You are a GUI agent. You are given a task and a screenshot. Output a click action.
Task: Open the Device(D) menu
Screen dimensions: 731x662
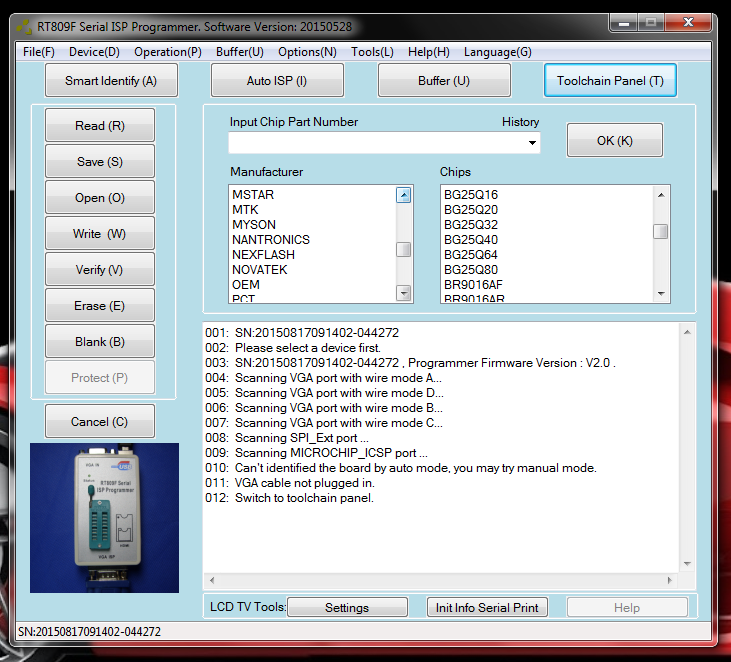[94, 52]
